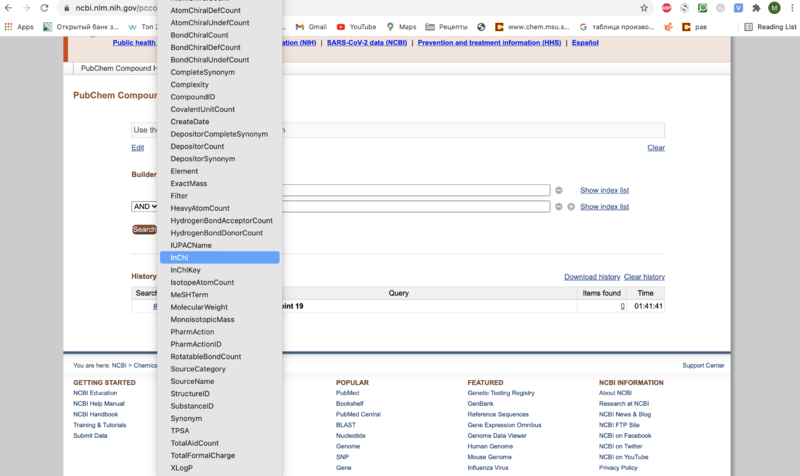Open the Reading List
This screenshot has width=800, height=476.
pyautogui.click(x=770, y=27)
